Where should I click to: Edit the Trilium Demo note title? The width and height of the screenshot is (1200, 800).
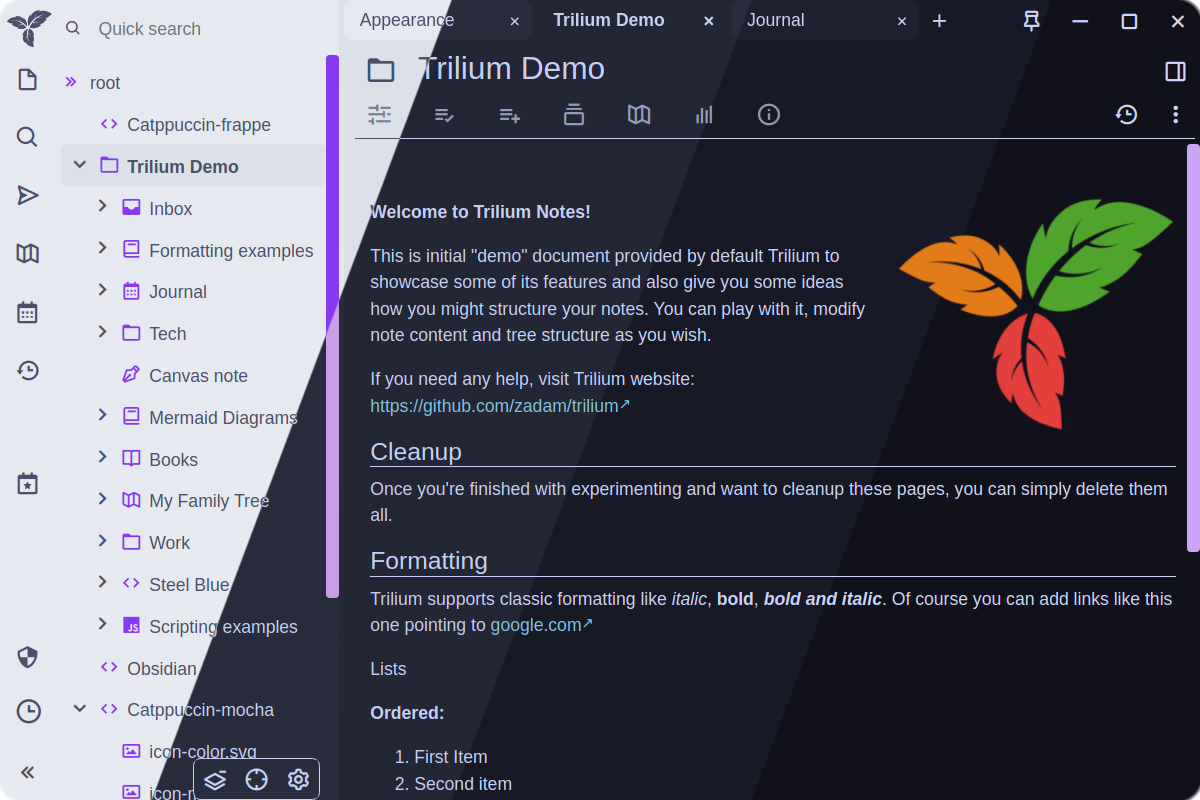tap(511, 69)
